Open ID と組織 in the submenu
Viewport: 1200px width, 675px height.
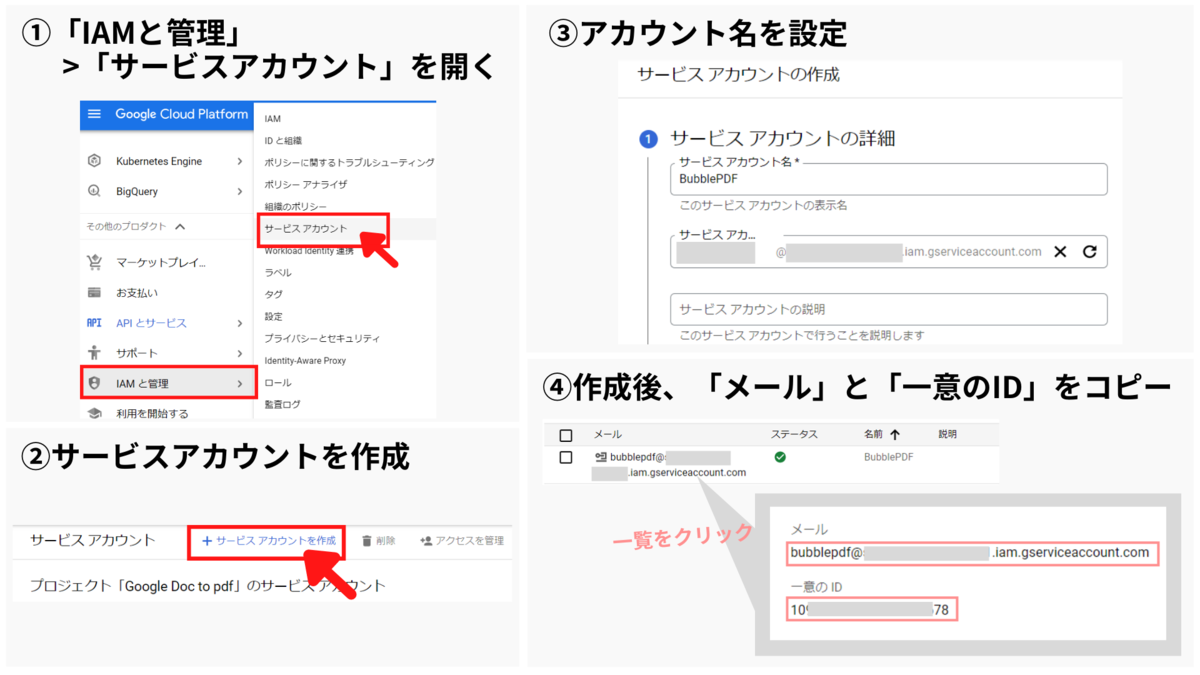283,141
